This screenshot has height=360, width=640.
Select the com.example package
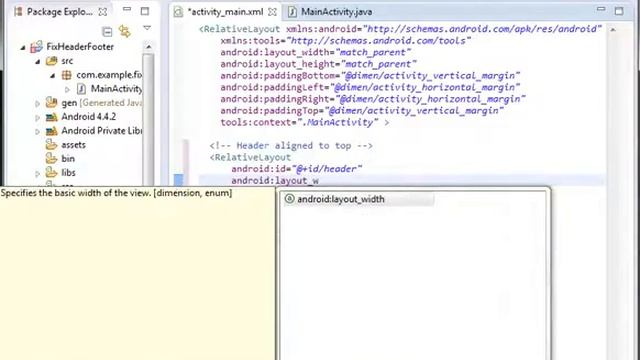(x=109, y=75)
